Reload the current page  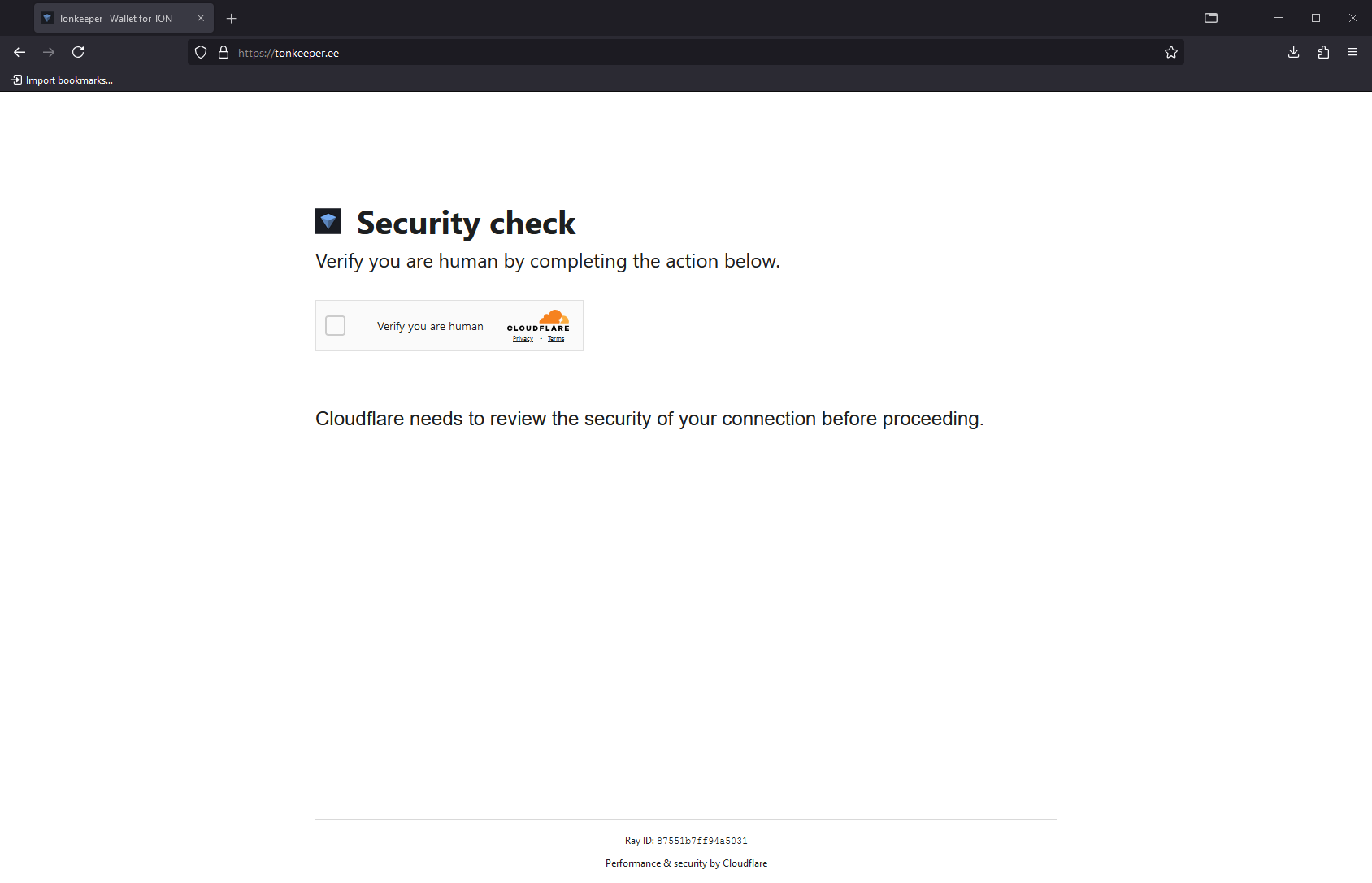(x=78, y=52)
